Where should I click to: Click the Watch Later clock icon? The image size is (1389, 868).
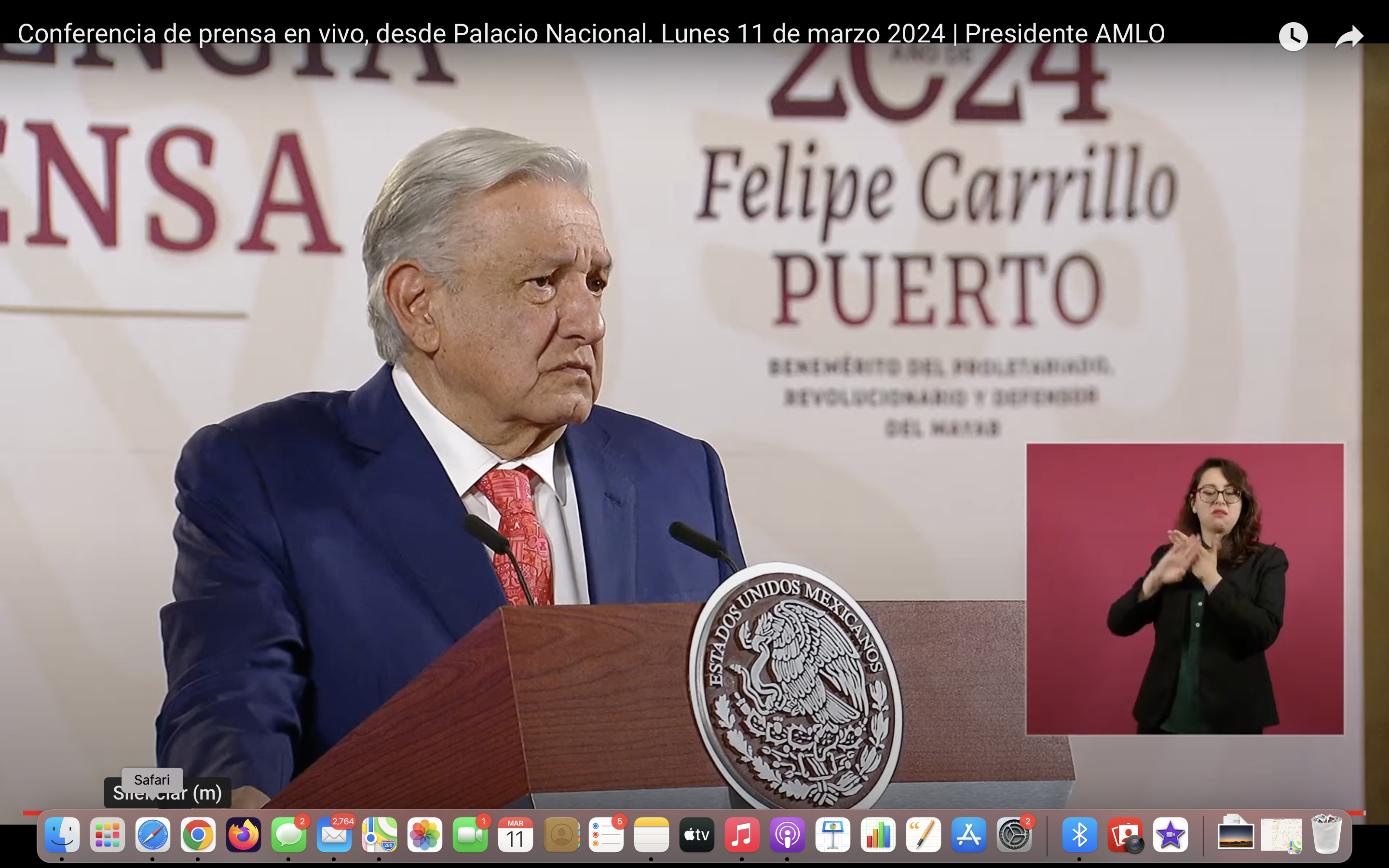tap(1293, 37)
